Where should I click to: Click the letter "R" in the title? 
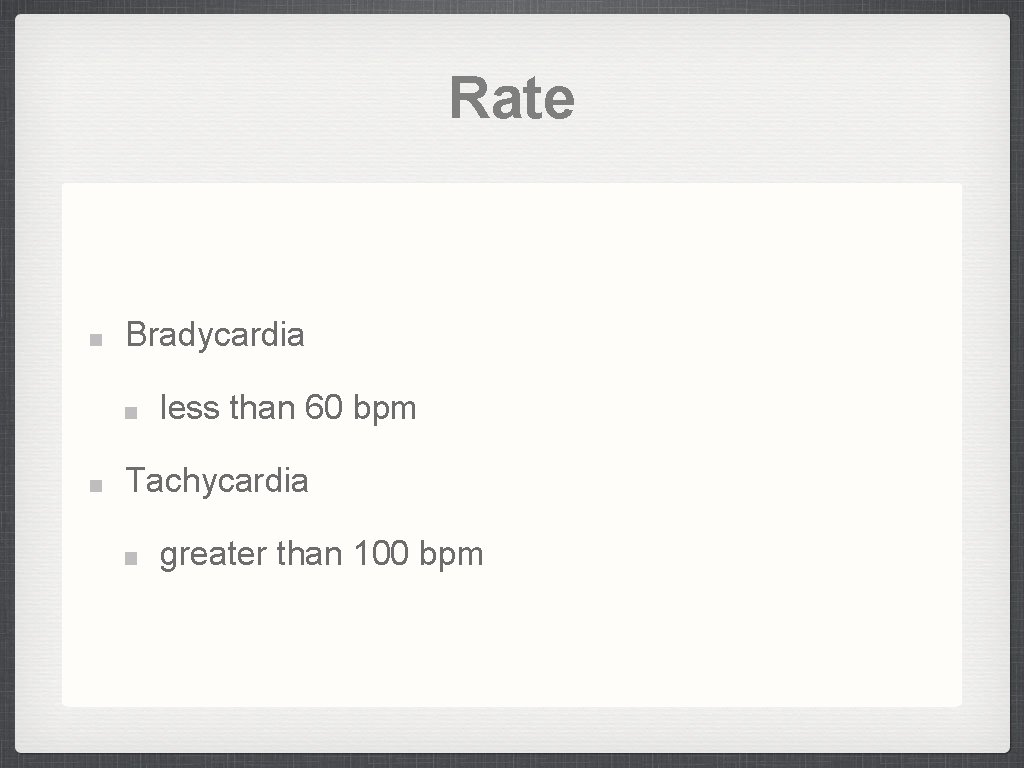coord(467,98)
